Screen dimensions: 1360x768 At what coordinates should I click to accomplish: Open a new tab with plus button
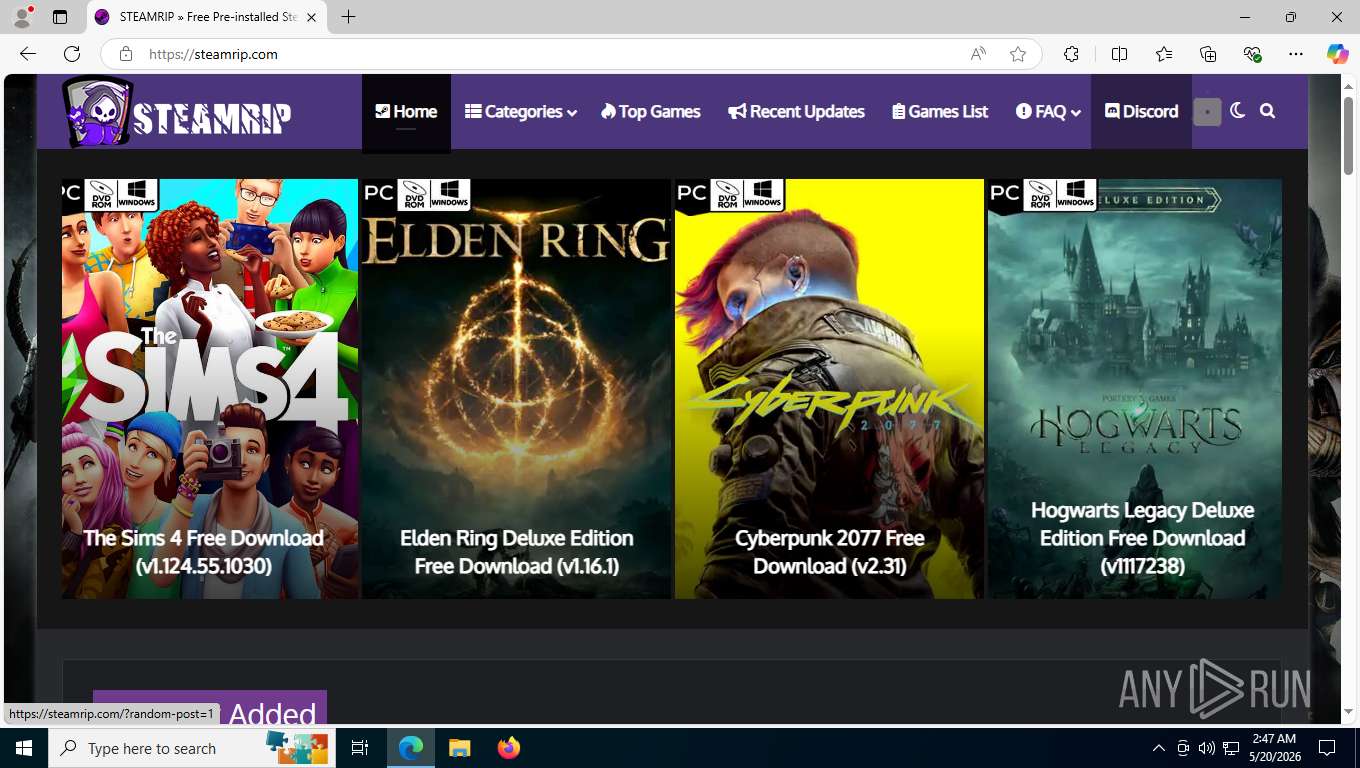[348, 17]
